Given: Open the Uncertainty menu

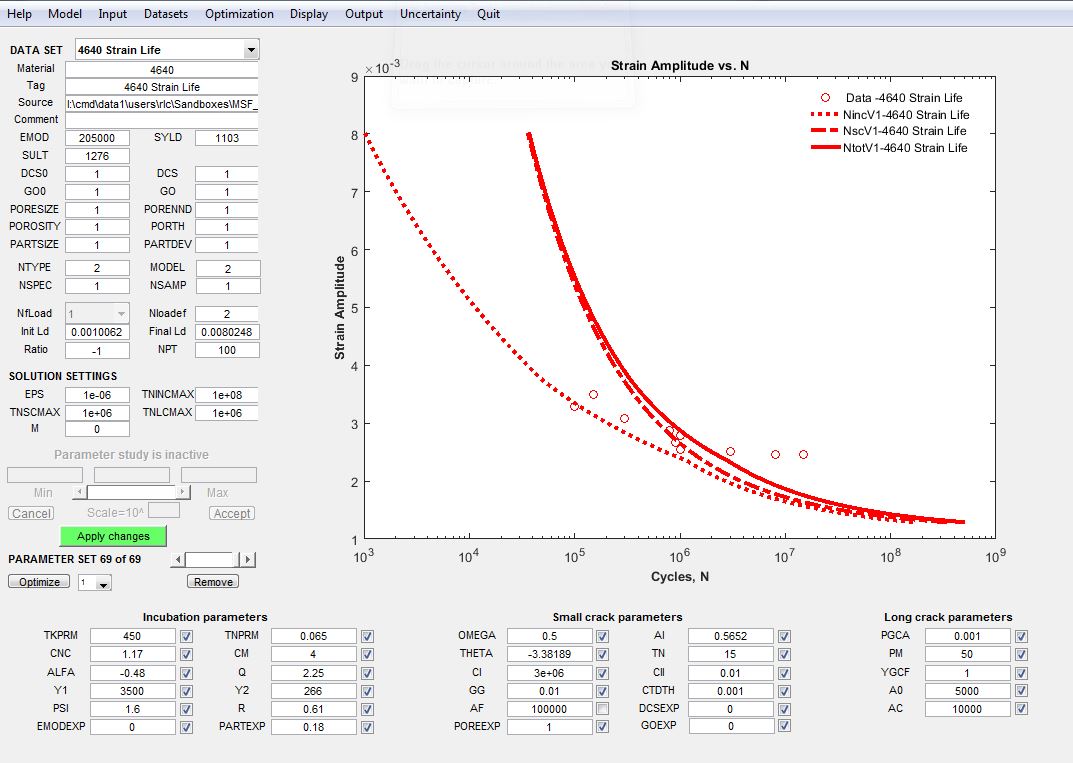Looking at the screenshot, I should coord(430,14).
